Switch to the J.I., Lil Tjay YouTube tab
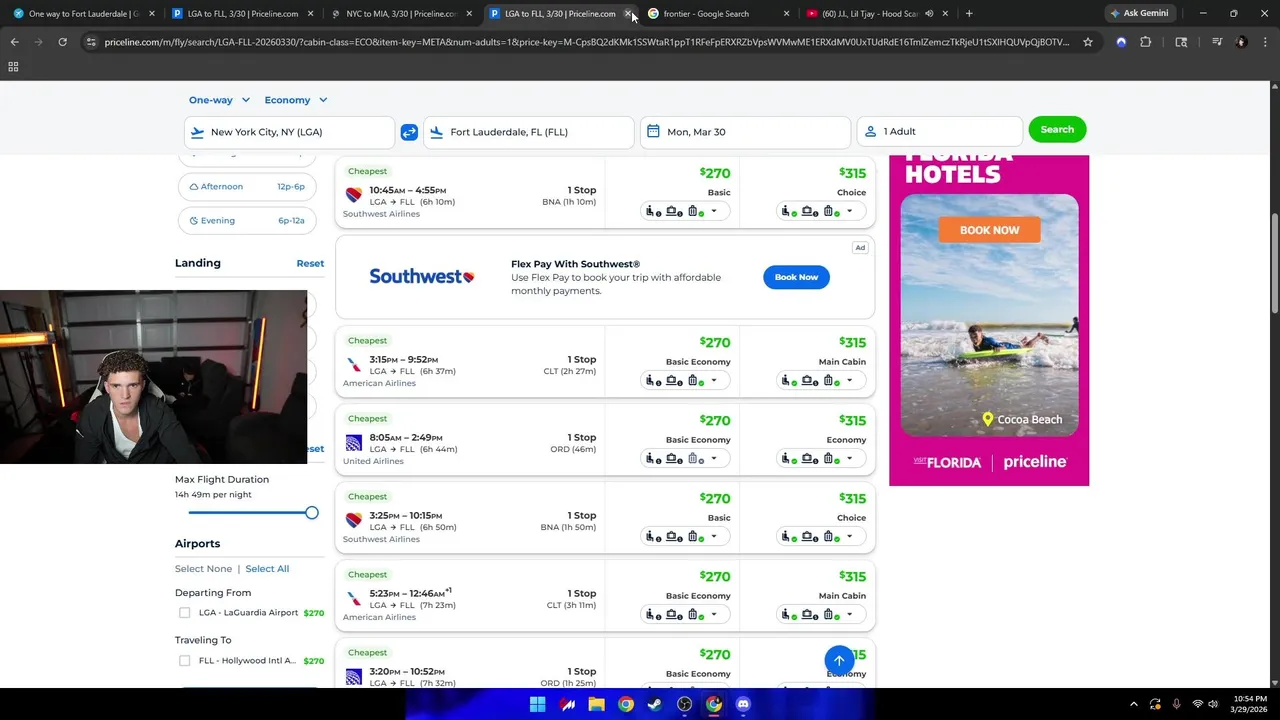Viewport: 1280px width, 720px height. pos(869,14)
